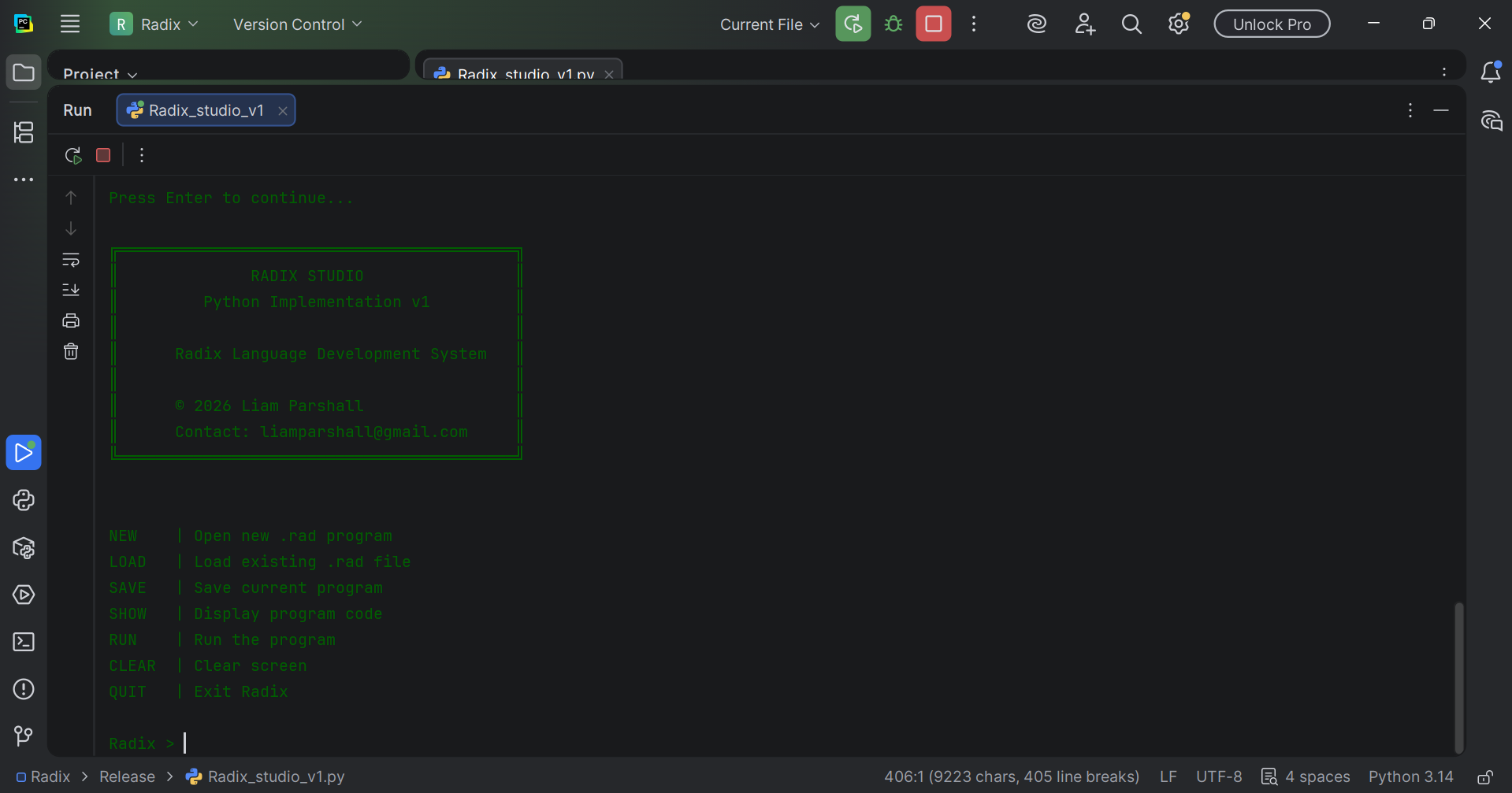Hide the Run tool window
1512x793 pixels.
[1441, 110]
